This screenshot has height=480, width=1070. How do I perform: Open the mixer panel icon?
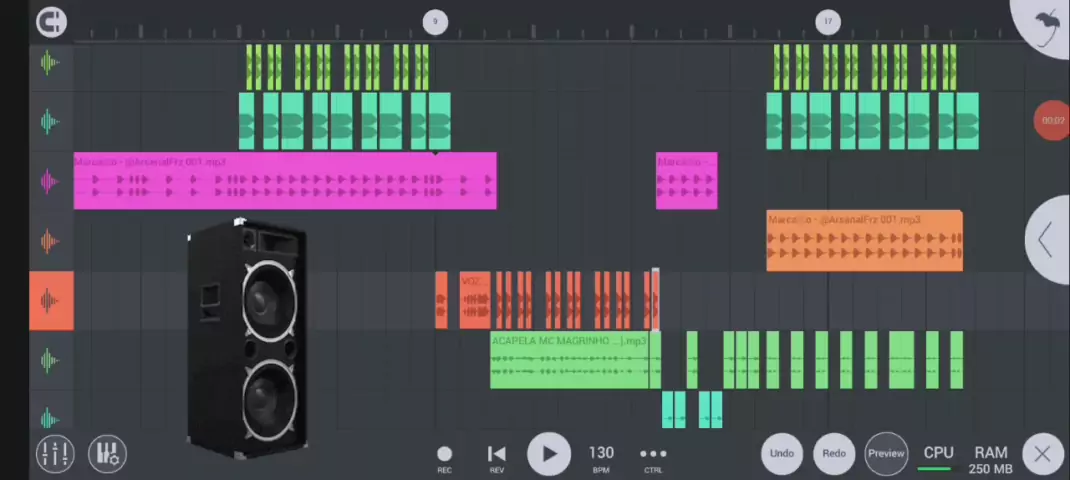tap(55, 454)
